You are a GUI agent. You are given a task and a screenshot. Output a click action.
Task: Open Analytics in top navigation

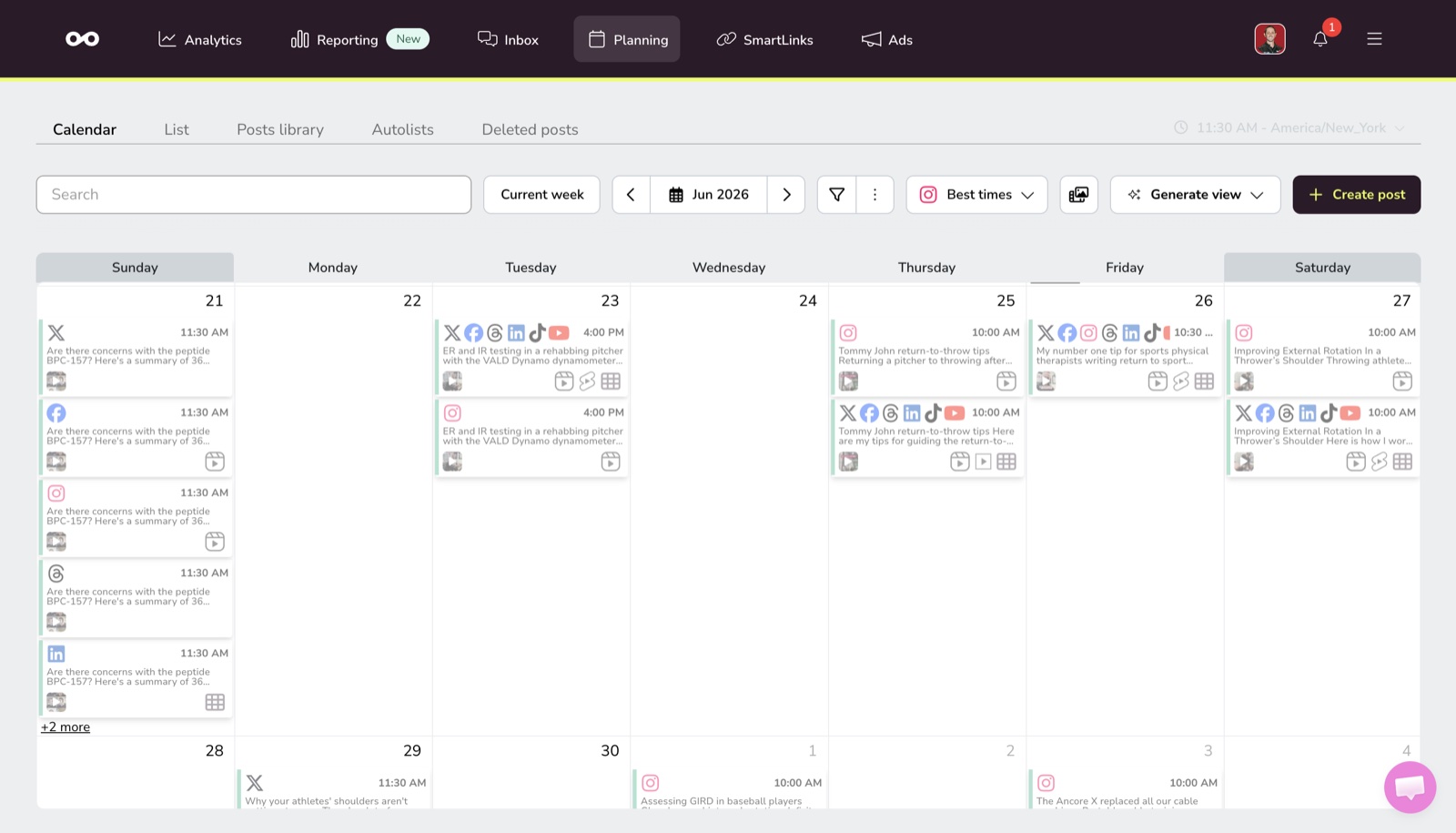(x=200, y=40)
